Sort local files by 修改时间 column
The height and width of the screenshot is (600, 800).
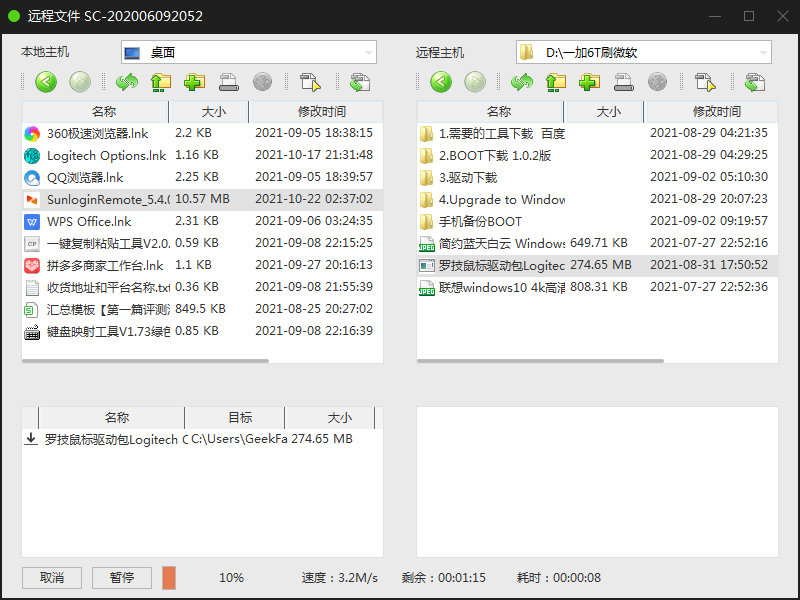(x=317, y=112)
